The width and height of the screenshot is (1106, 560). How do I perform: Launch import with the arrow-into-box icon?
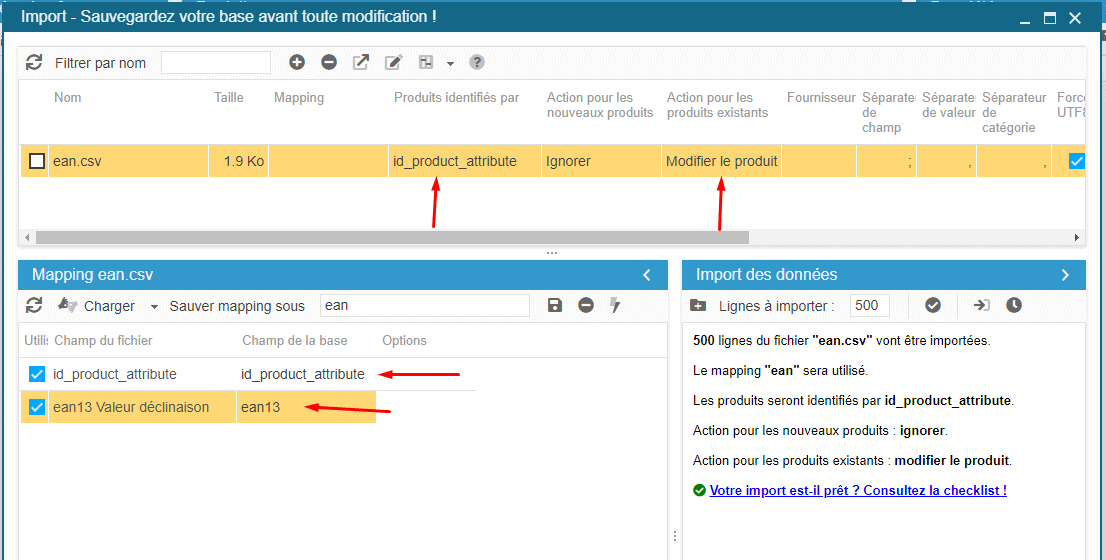(x=981, y=305)
